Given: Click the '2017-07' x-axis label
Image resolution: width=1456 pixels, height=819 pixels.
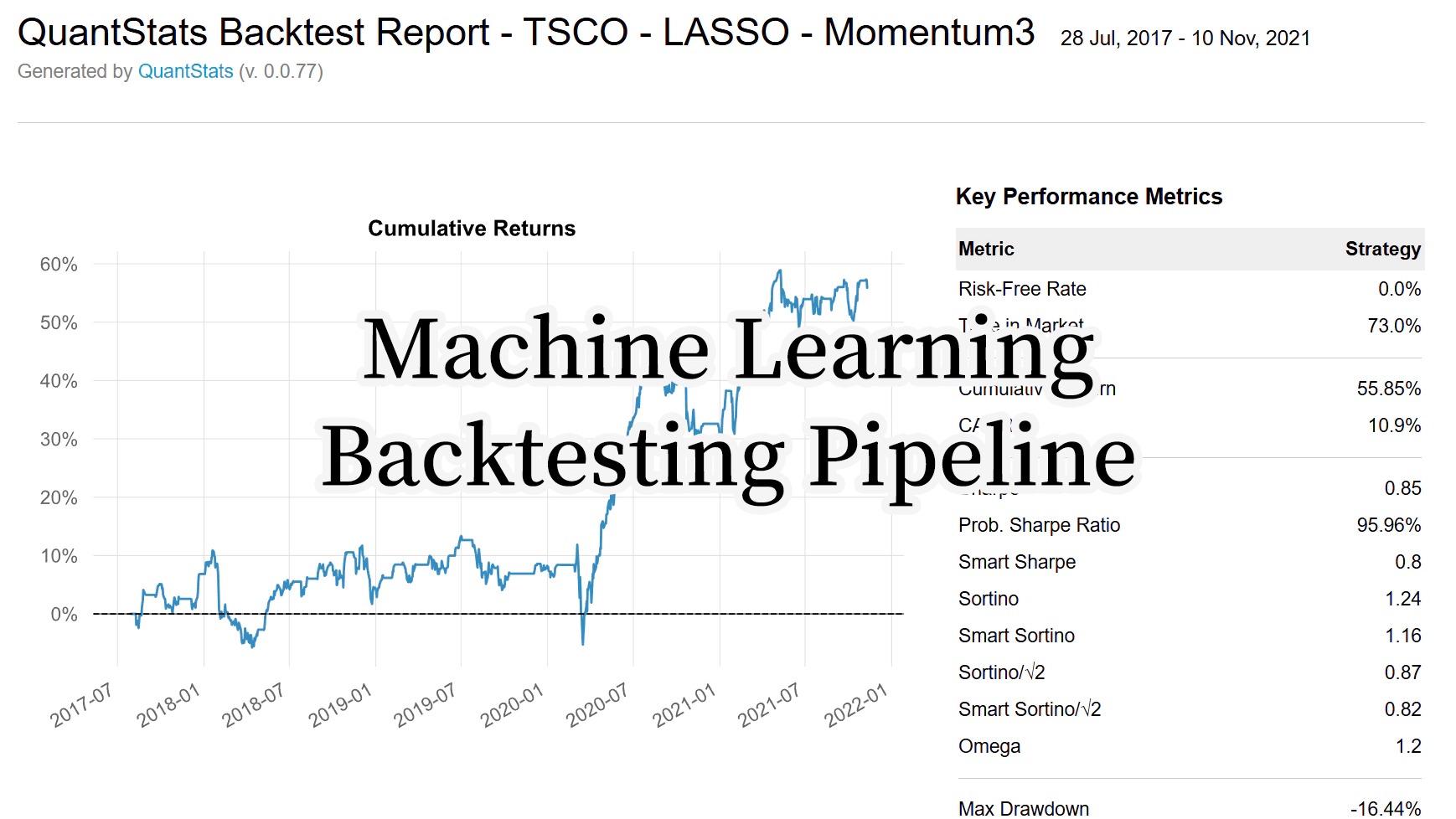Looking at the screenshot, I should [x=81, y=705].
